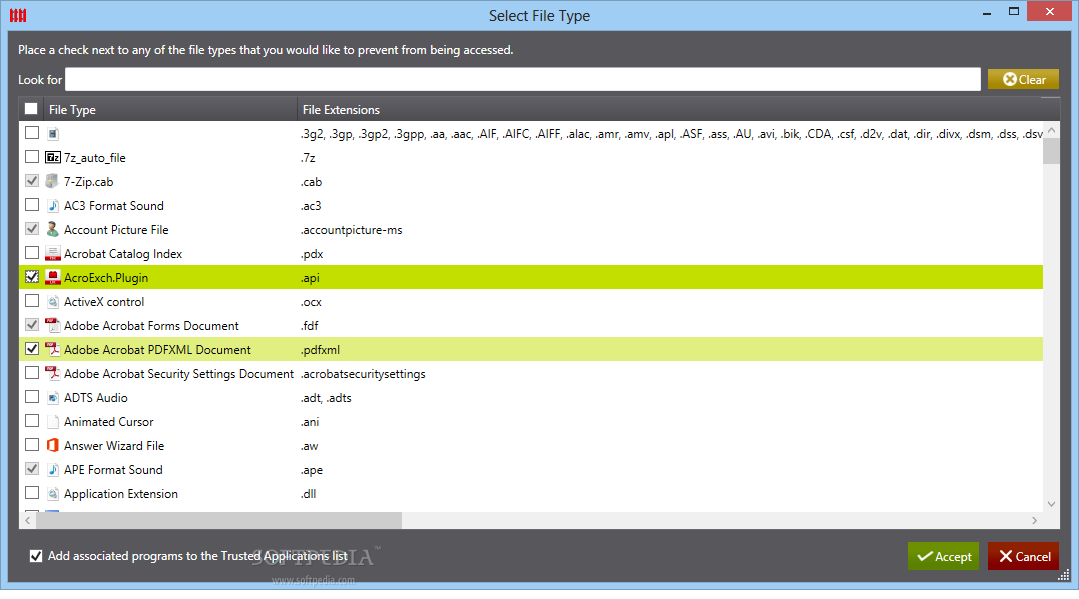The image size is (1079, 599).
Task: Click the unnamed media file type icon
Action: tap(53, 134)
